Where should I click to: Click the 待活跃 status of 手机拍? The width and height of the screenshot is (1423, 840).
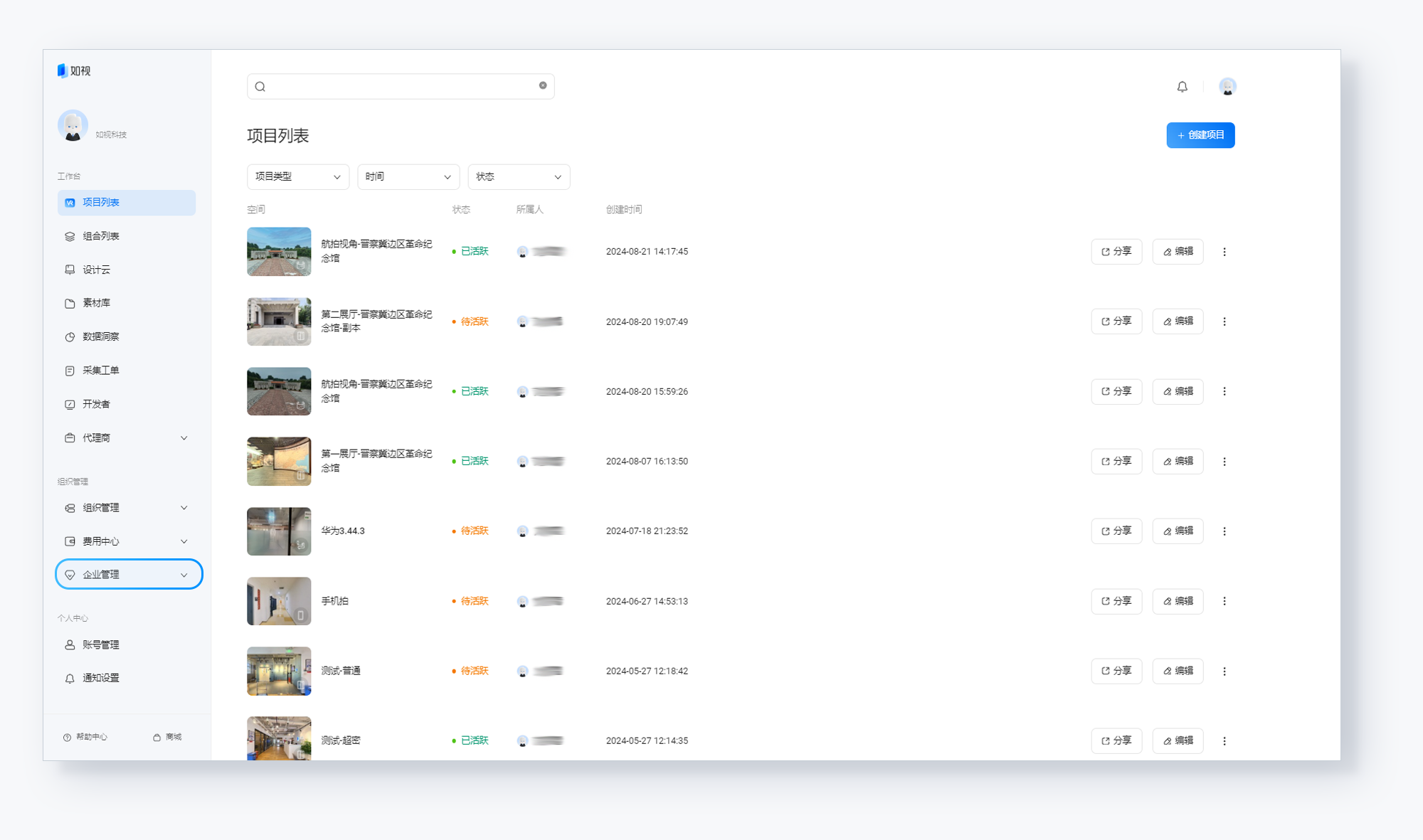470,601
